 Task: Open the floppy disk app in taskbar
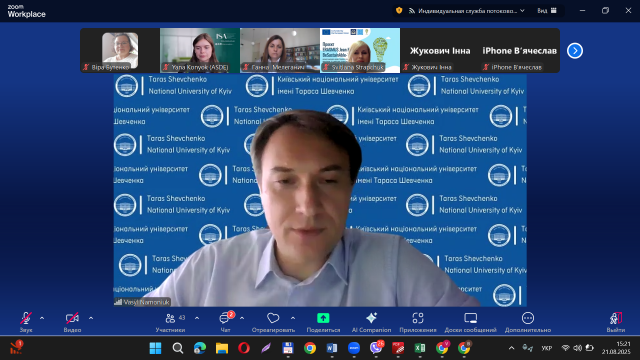(x=288, y=348)
